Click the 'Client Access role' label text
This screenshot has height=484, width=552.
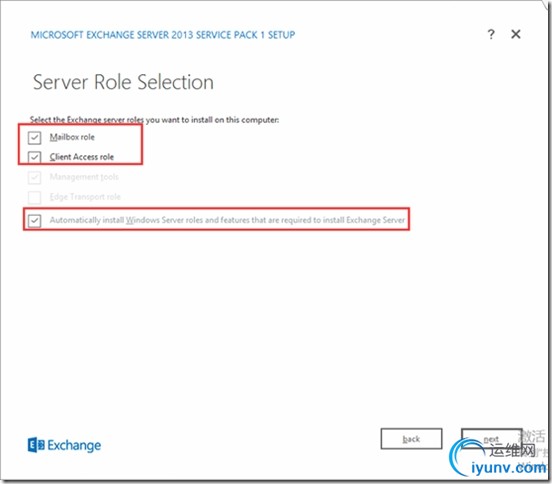(82, 157)
